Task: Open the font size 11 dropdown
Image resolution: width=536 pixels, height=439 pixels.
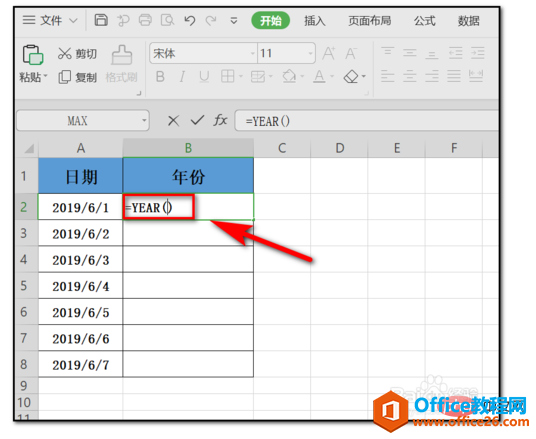Action: click(310, 53)
